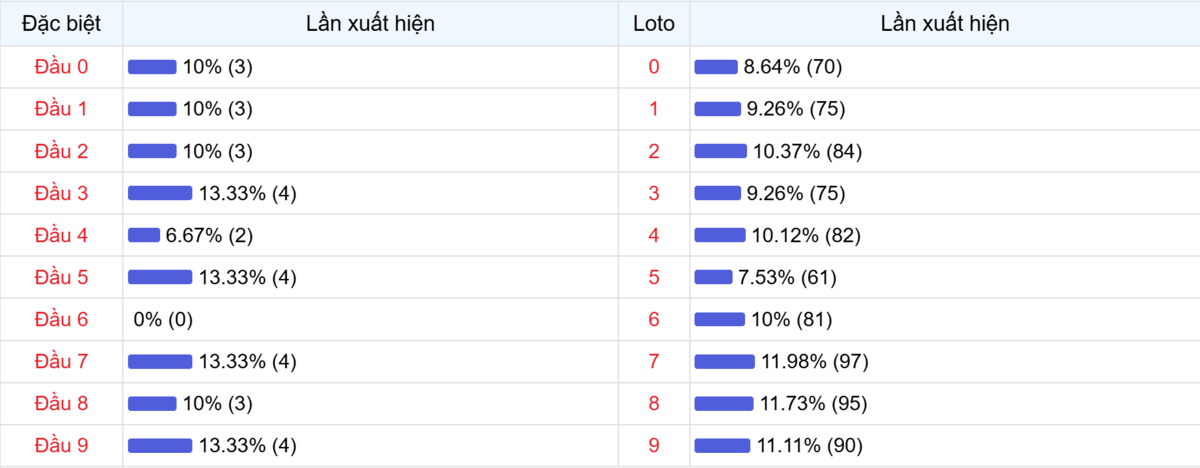Click the progress bar for Loto 9
The image size is (1200, 468).
click(722, 446)
